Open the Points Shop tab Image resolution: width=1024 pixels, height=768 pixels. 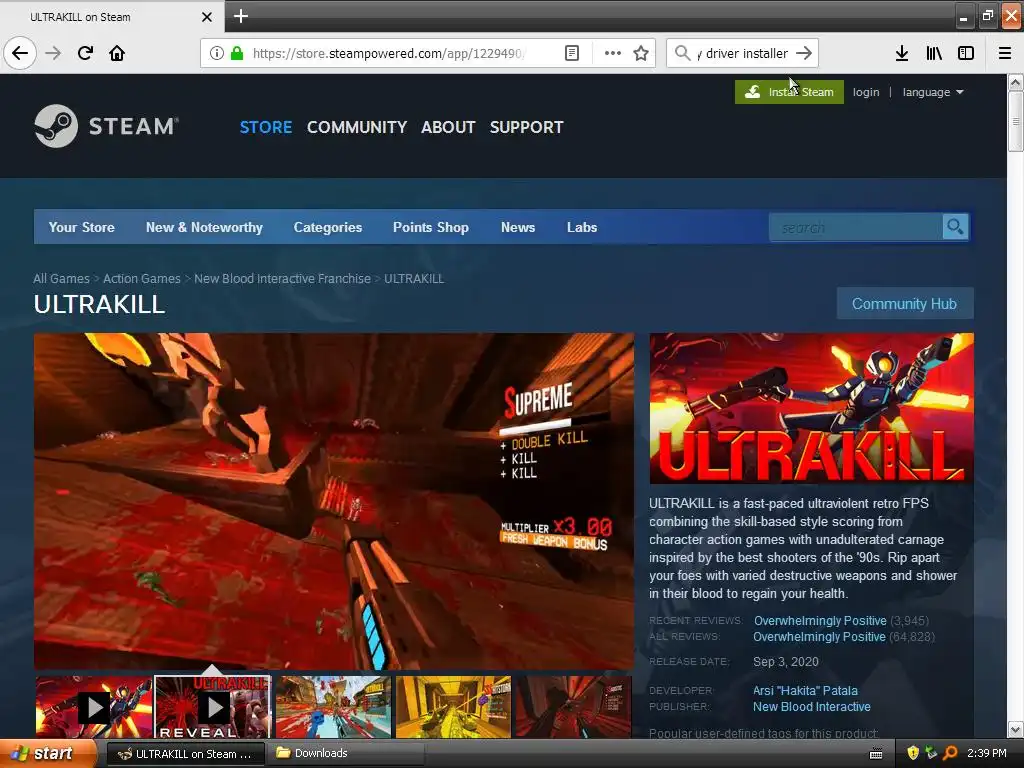[431, 227]
